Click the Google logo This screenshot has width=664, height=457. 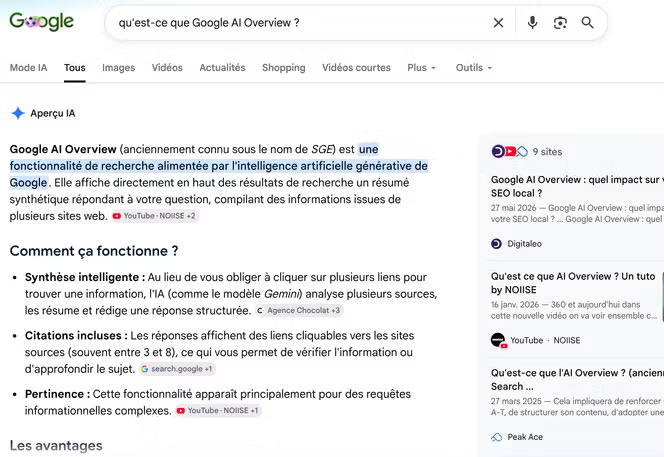click(x=42, y=21)
